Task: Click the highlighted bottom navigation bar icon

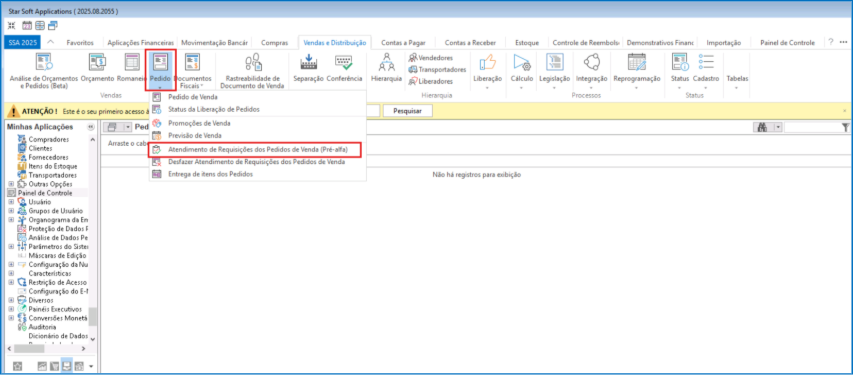Action: point(66,365)
